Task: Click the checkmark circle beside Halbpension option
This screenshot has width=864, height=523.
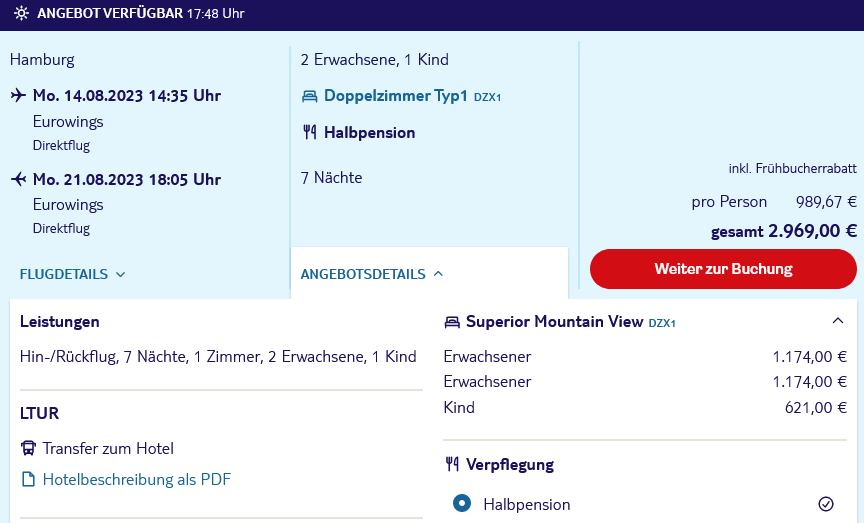Action: 825,504
